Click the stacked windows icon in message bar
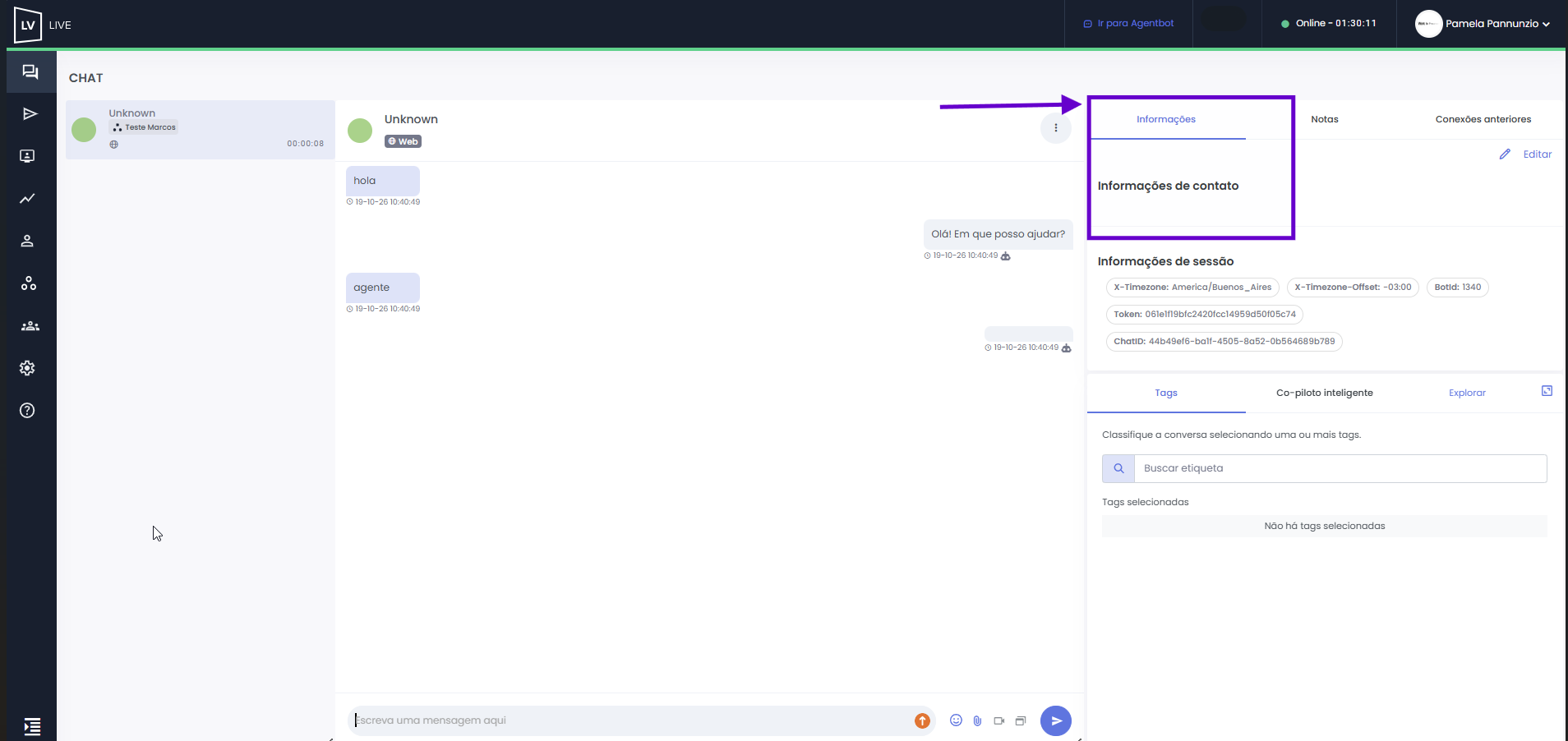 pos(1021,720)
